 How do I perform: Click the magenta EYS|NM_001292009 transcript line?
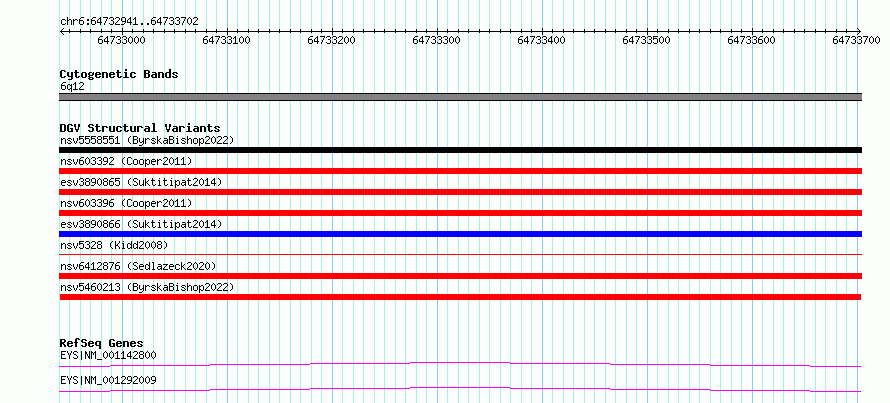(460, 389)
